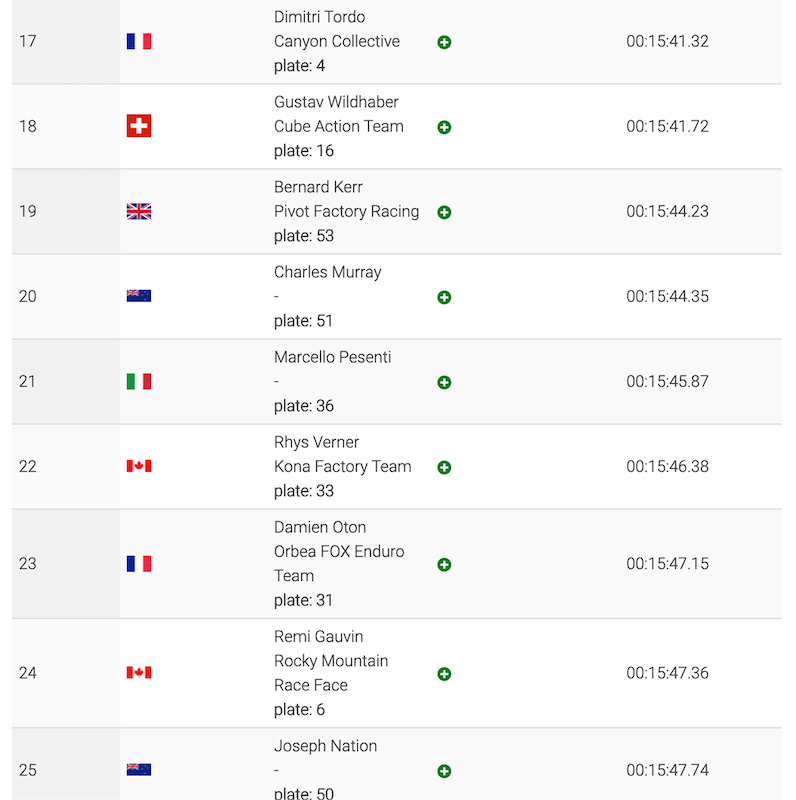Select the team Pivot Factory Racing

click(x=346, y=211)
